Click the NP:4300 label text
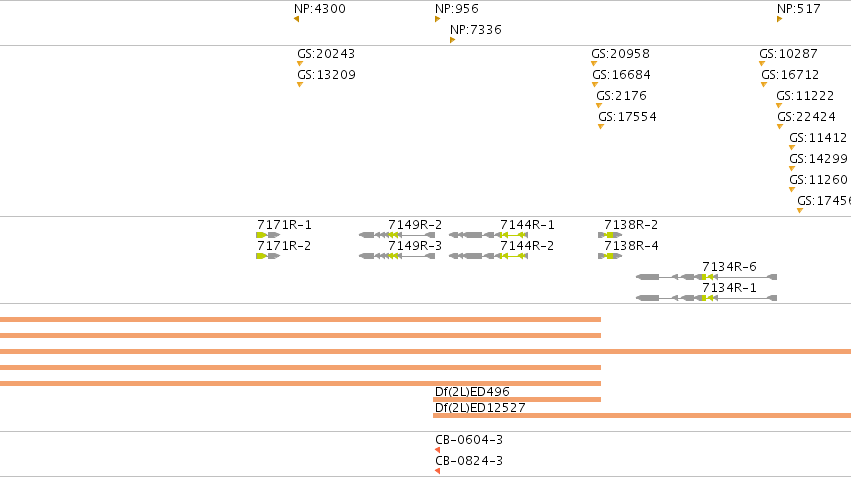The width and height of the screenshot is (851, 477). 320,9
